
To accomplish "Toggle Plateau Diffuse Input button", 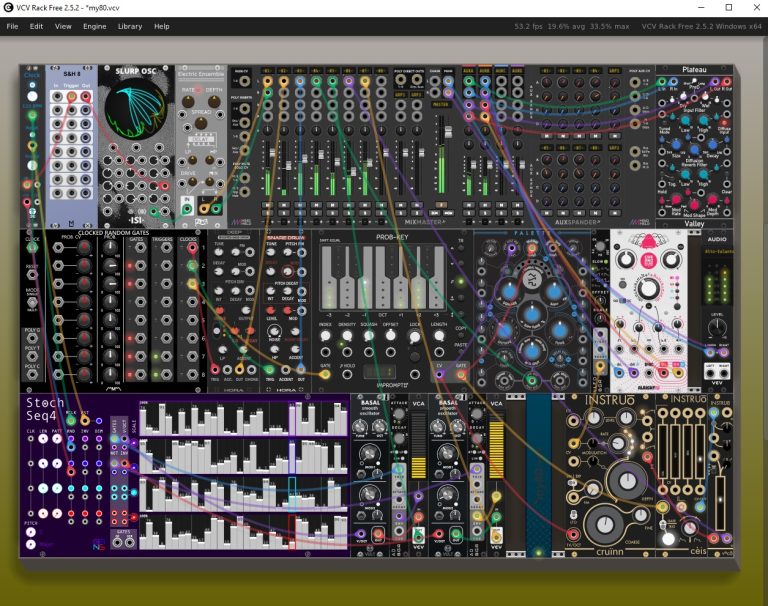I will tap(723, 122).
